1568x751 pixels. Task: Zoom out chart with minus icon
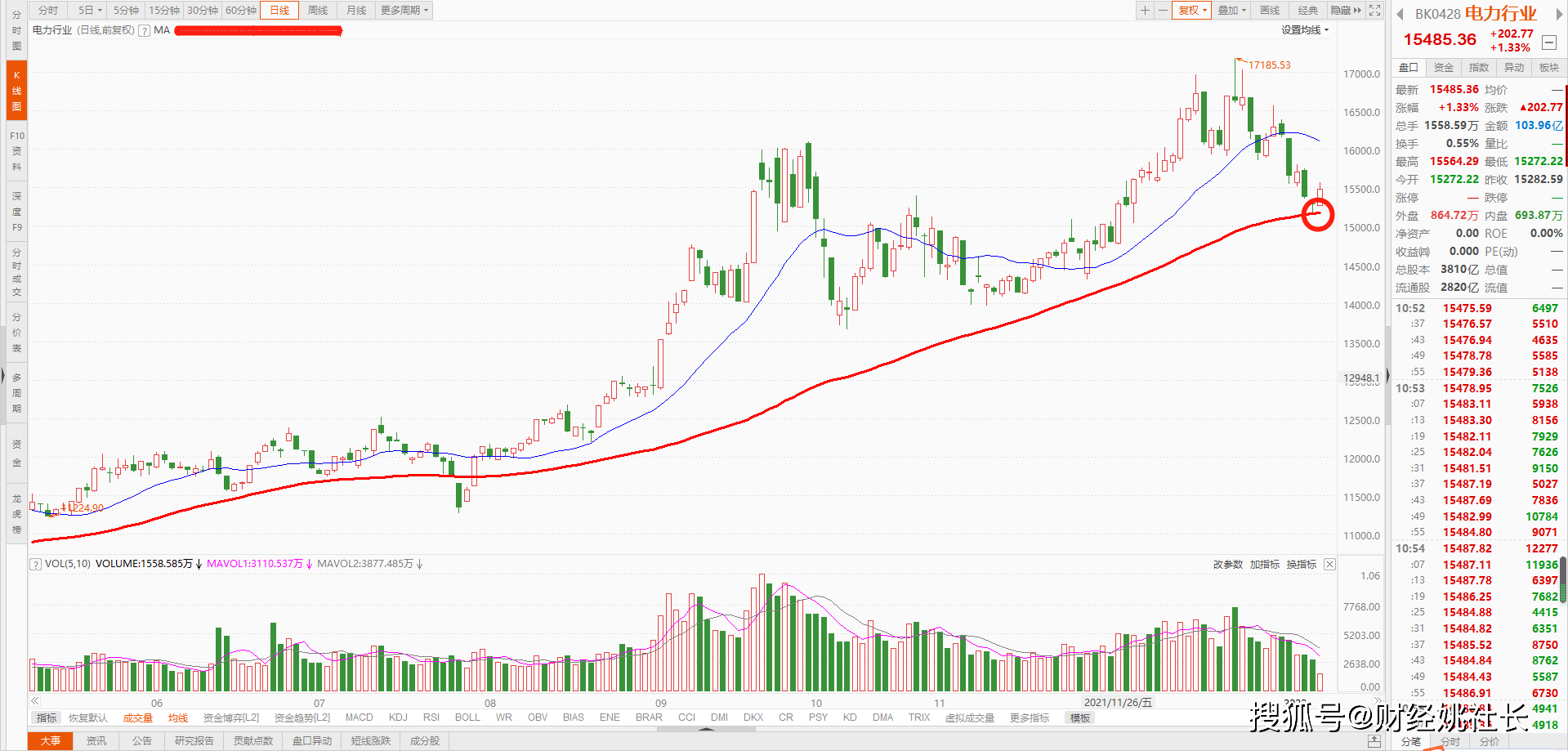click(x=1162, y=10)
